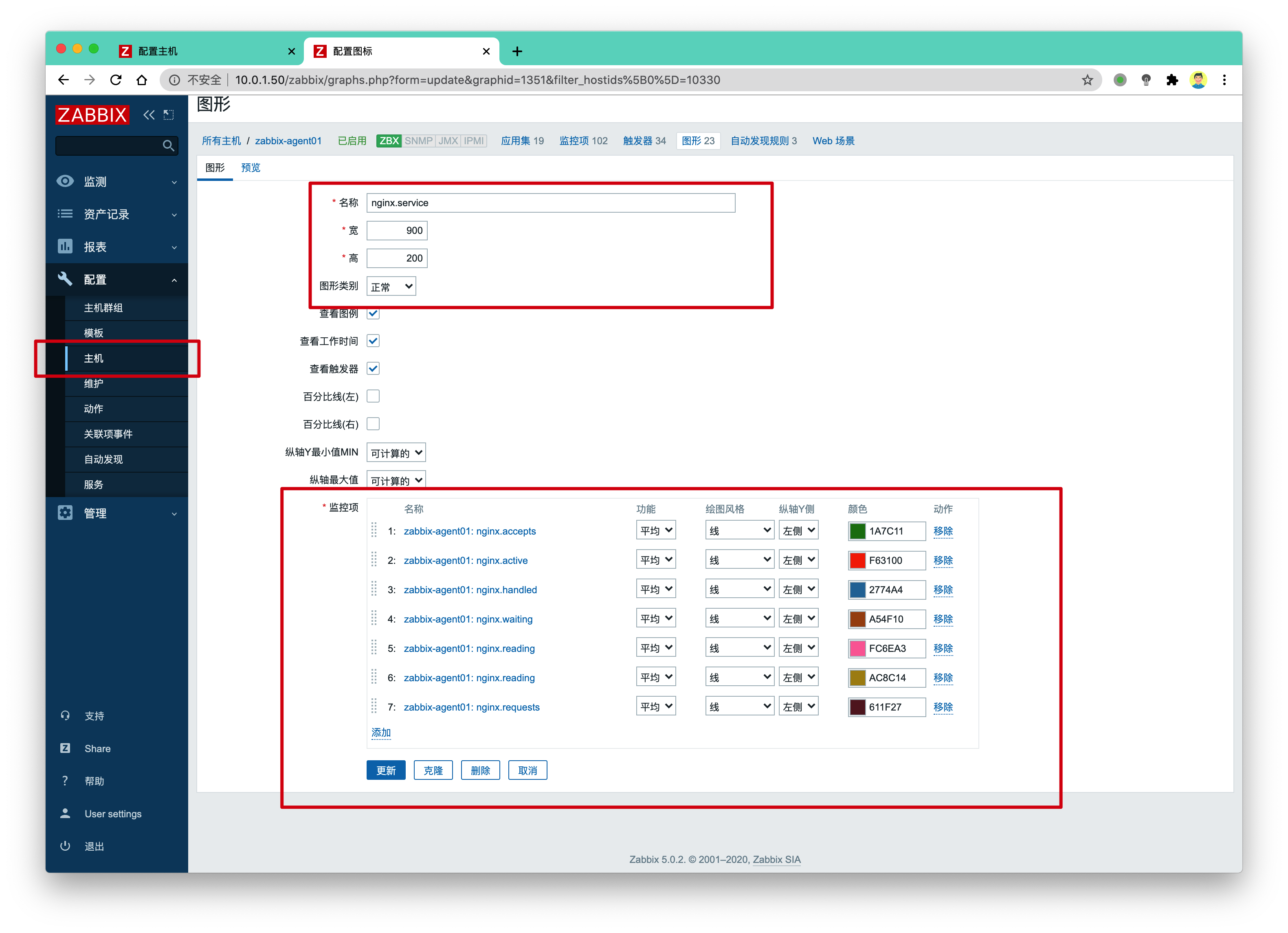The height and width of the screenshot is (933, 1288).
Task: Click the 更新 button
Action: point(386,770)
